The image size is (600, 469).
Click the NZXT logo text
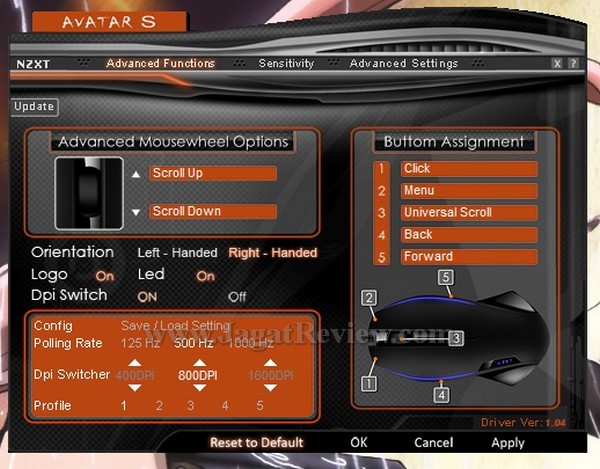(33, 64)
